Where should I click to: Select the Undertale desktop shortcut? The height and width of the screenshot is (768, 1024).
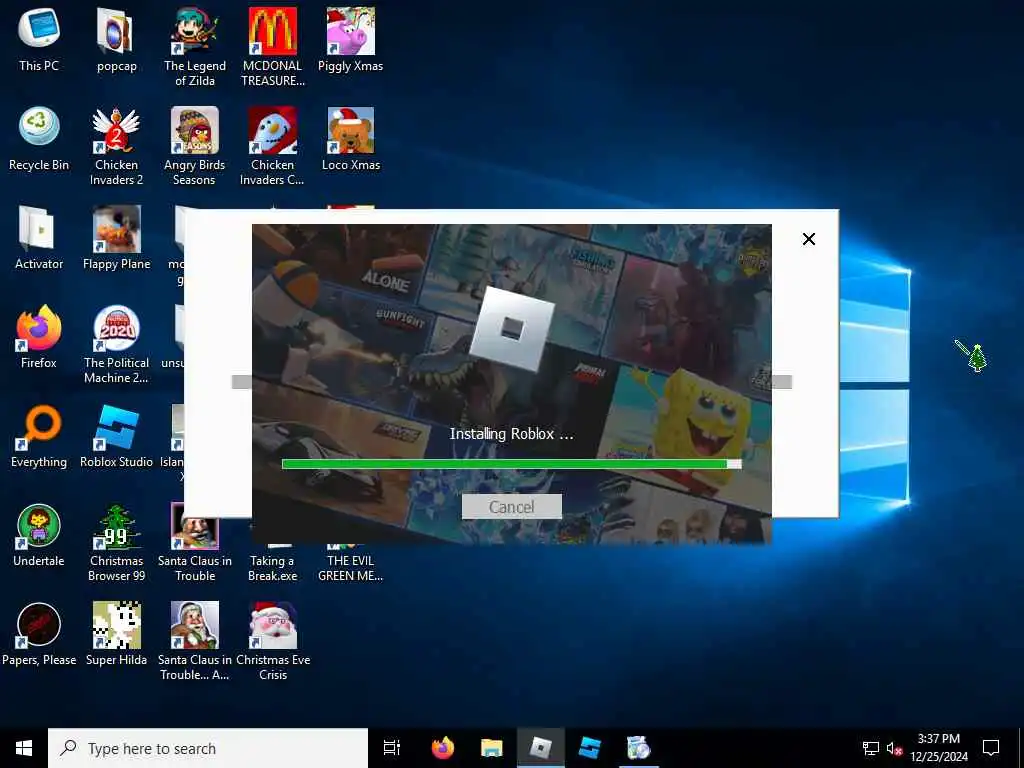point(39,536)
